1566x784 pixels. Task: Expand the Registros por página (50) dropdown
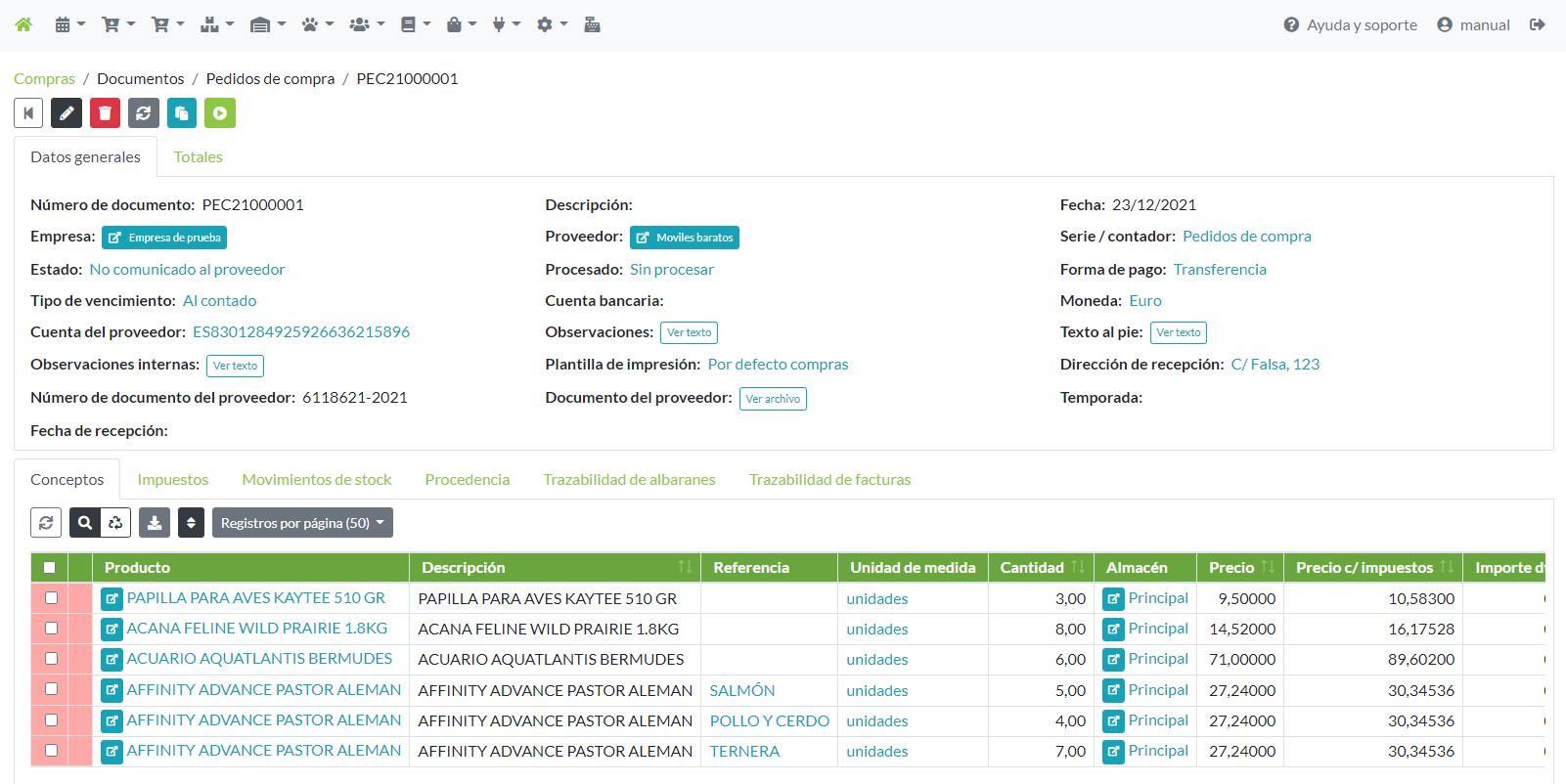(302, 523)
